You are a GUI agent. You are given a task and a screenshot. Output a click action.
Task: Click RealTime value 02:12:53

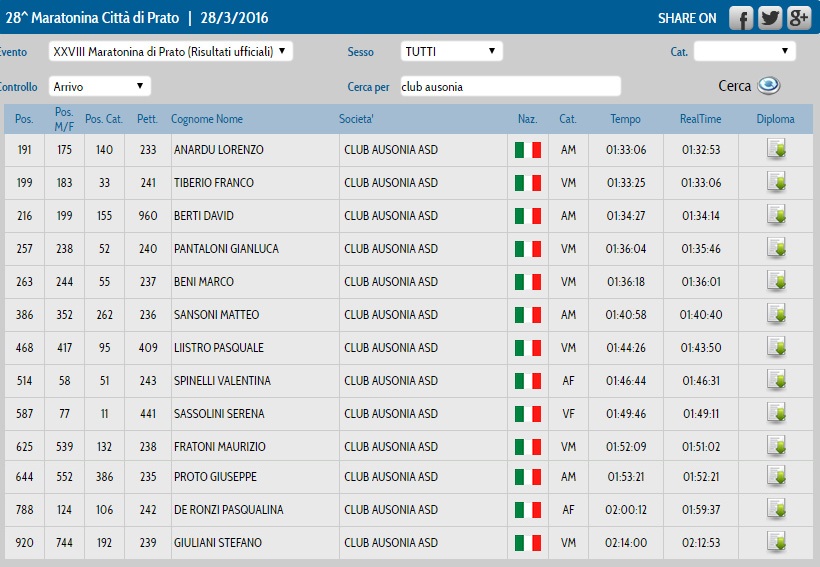click(701, 542)
